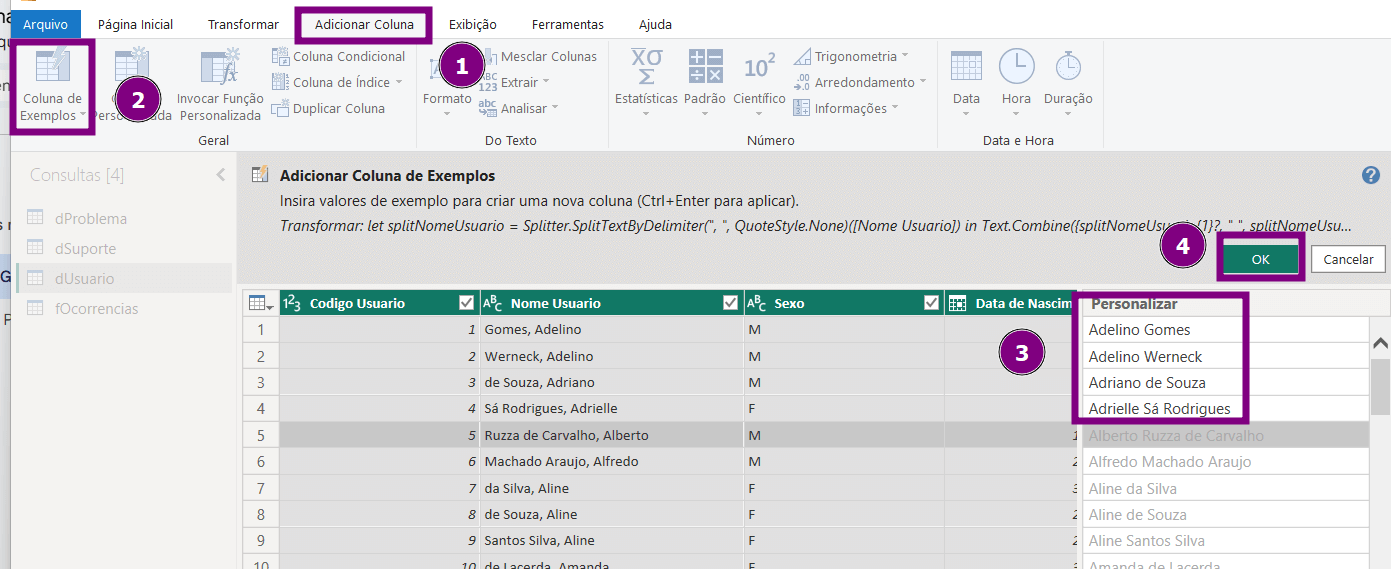Switch to the Exibição tab

coord(472,24)
